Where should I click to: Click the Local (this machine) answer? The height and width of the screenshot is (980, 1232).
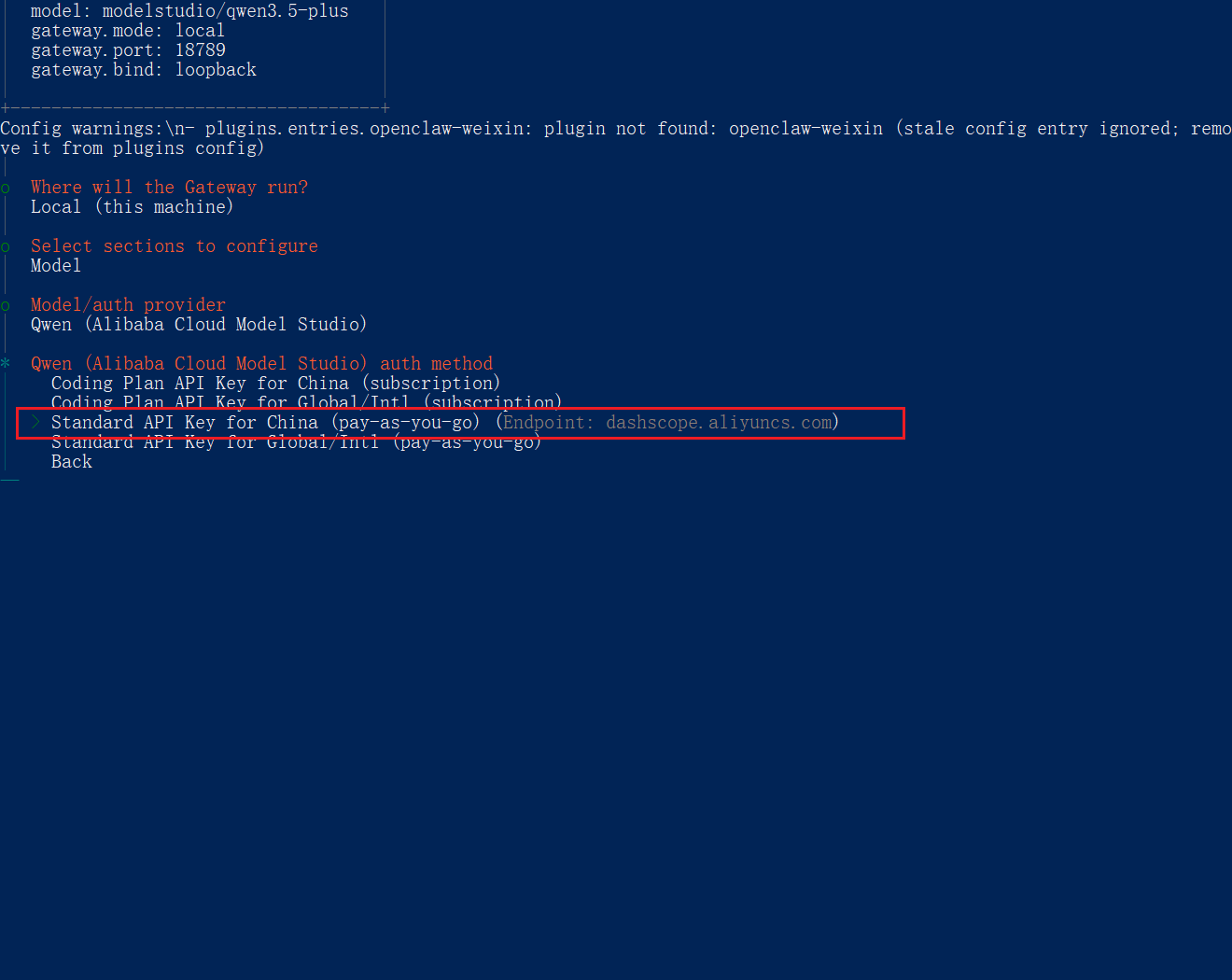(132, 207)
